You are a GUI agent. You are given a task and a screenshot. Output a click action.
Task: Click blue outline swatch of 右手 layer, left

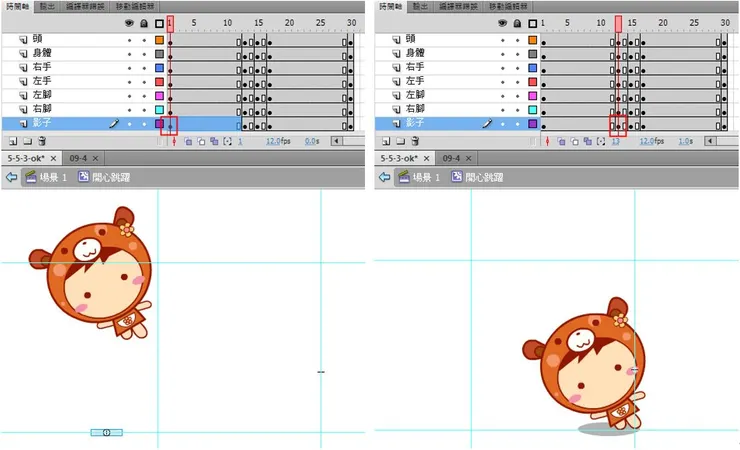click(x=160, y=68)
